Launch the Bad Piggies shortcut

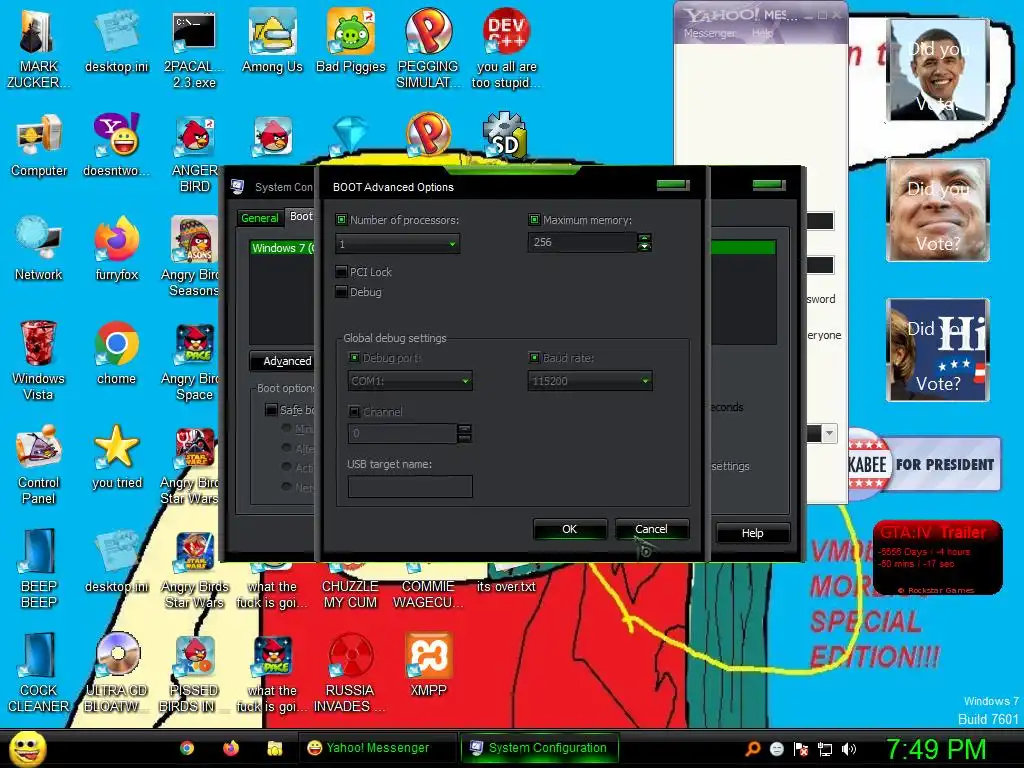point(351,41)
